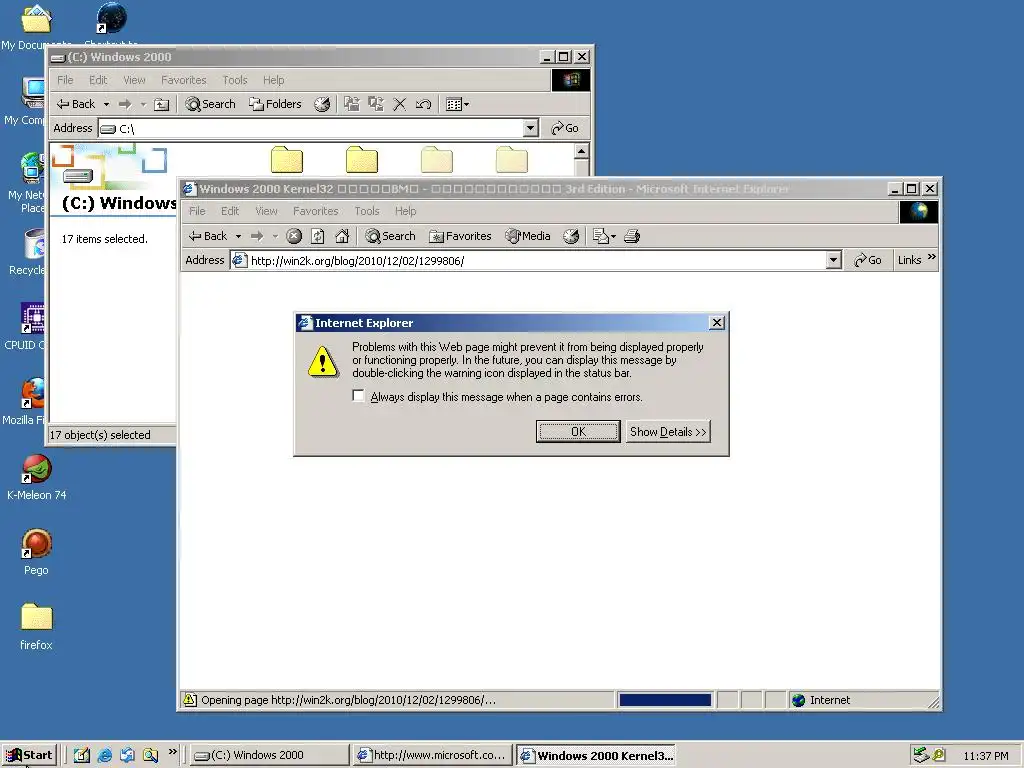The height and width of the screenshot is (768, 1024).
Task: Open the Favorites toolbar button in Internet Explorer
Action: point(460,236)
